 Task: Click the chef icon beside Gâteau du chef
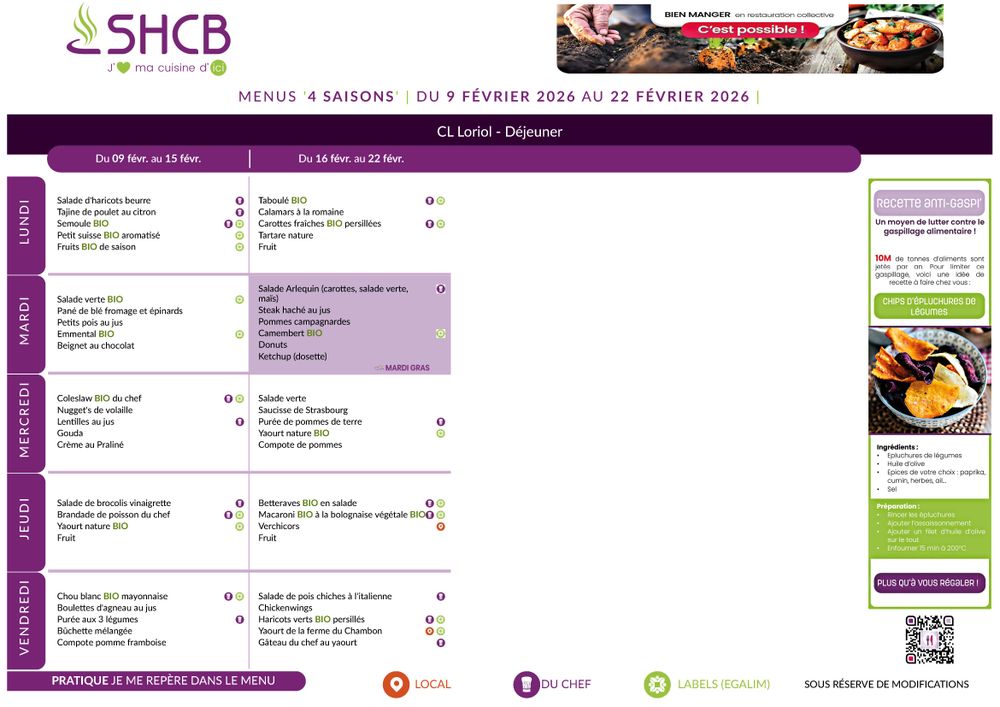pyautogui.click(x=440, y=643)
